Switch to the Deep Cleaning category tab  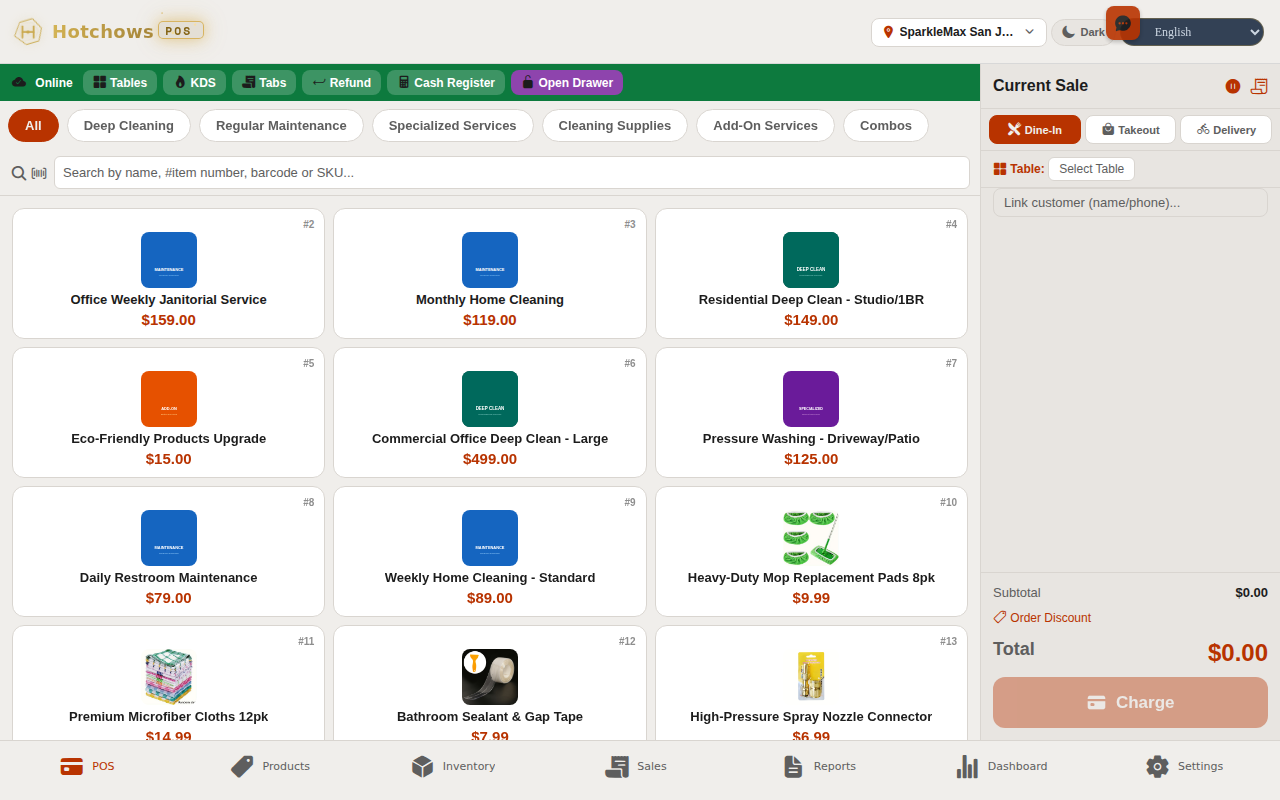click(128, 125)
